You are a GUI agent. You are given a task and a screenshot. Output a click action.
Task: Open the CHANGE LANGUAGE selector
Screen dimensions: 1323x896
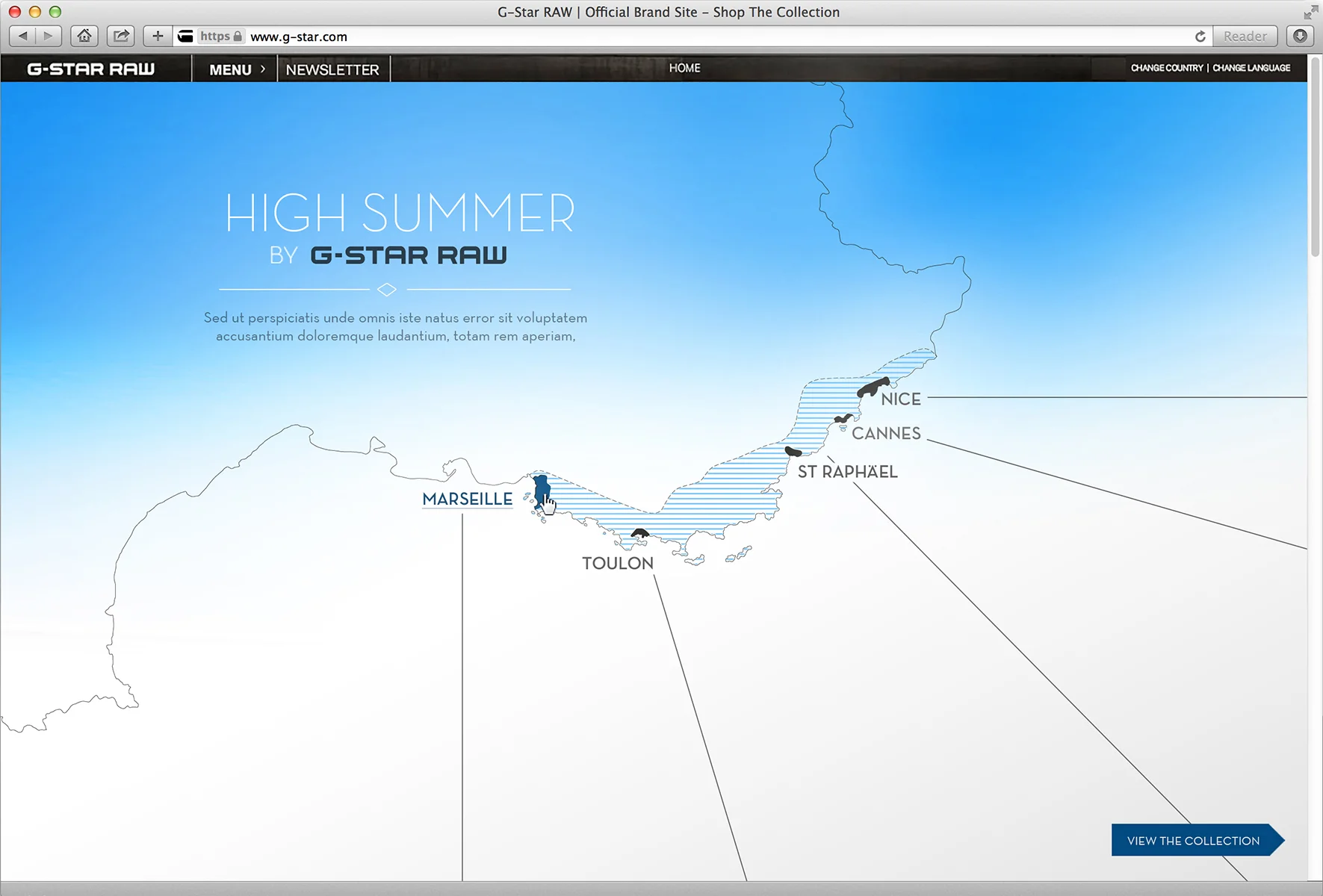1251,68
